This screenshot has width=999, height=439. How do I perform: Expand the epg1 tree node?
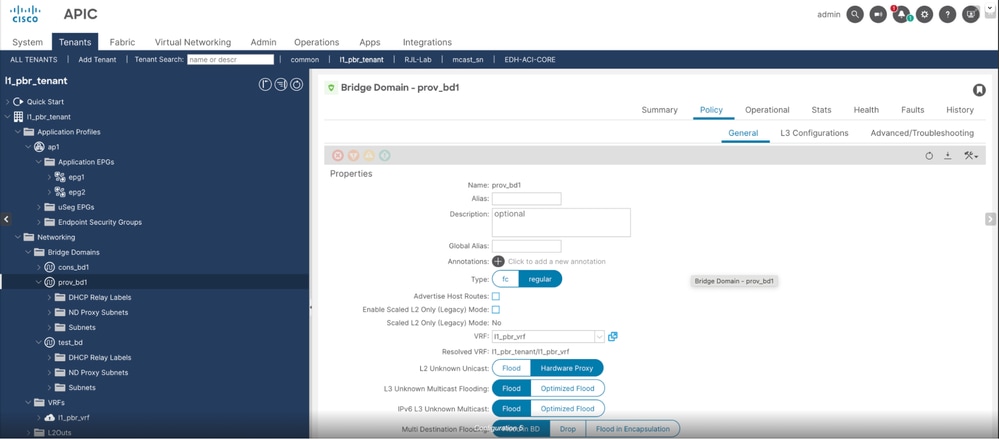pyautogui.click(x=49, y=177)
